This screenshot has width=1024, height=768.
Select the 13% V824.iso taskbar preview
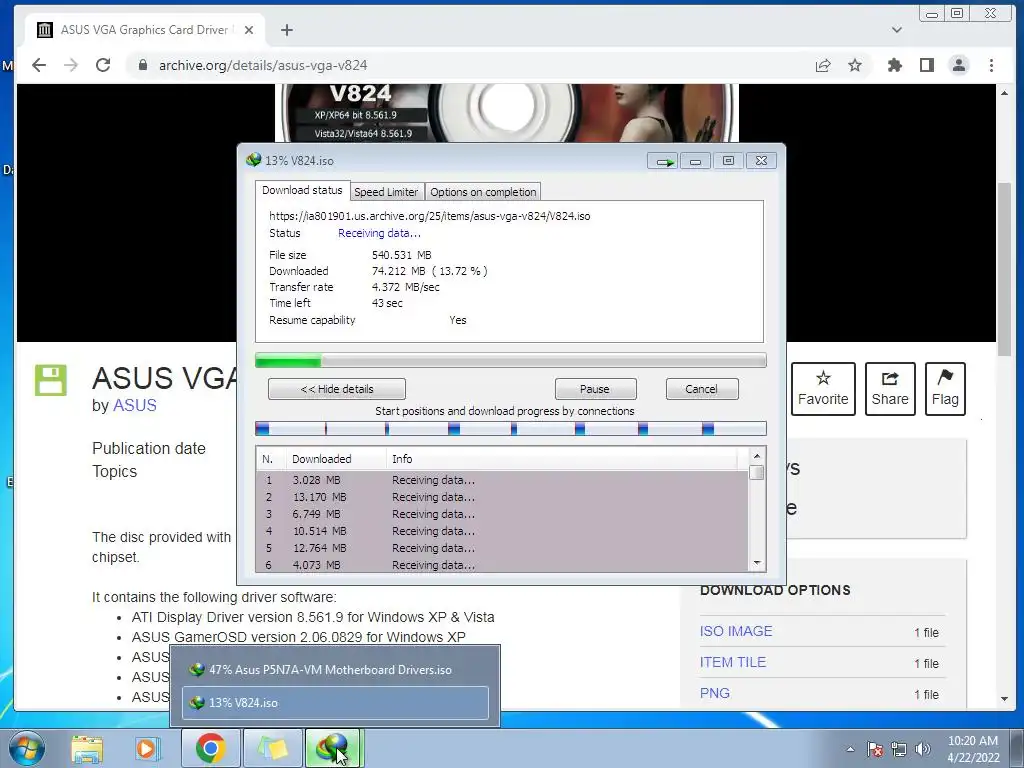tap(335, 703)
